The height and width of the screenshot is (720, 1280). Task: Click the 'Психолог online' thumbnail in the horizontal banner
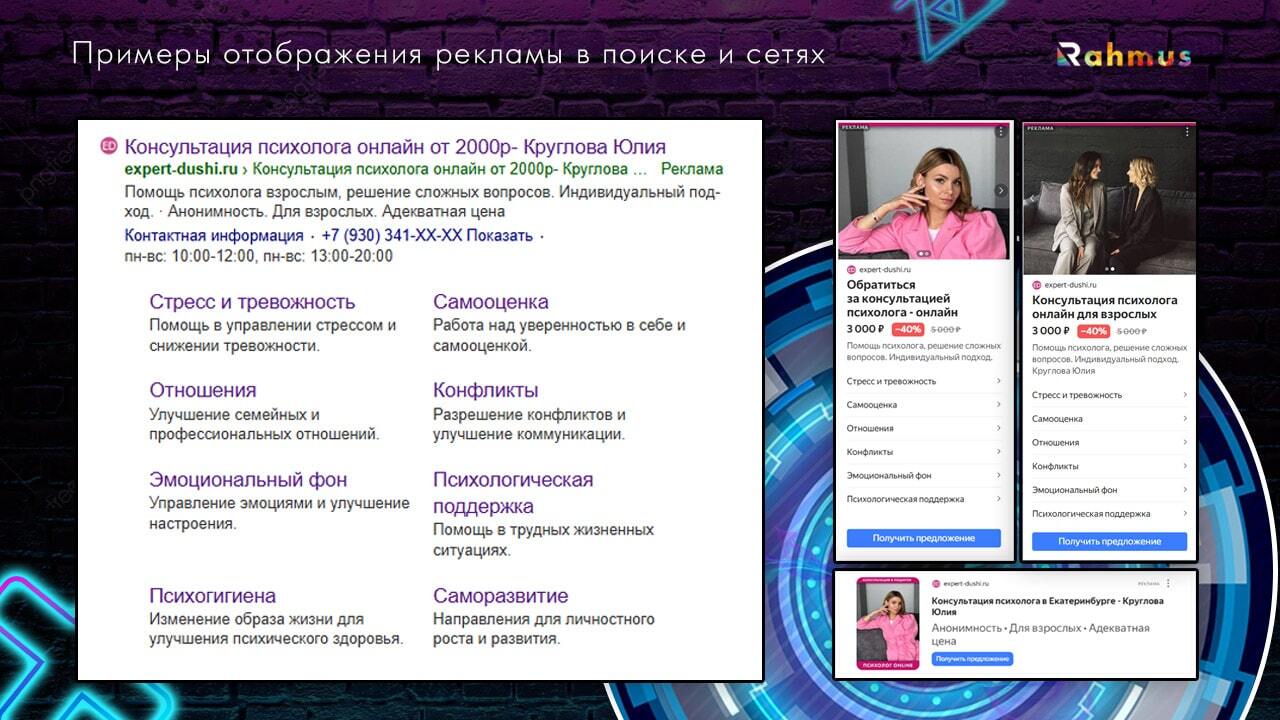[887, 623]
